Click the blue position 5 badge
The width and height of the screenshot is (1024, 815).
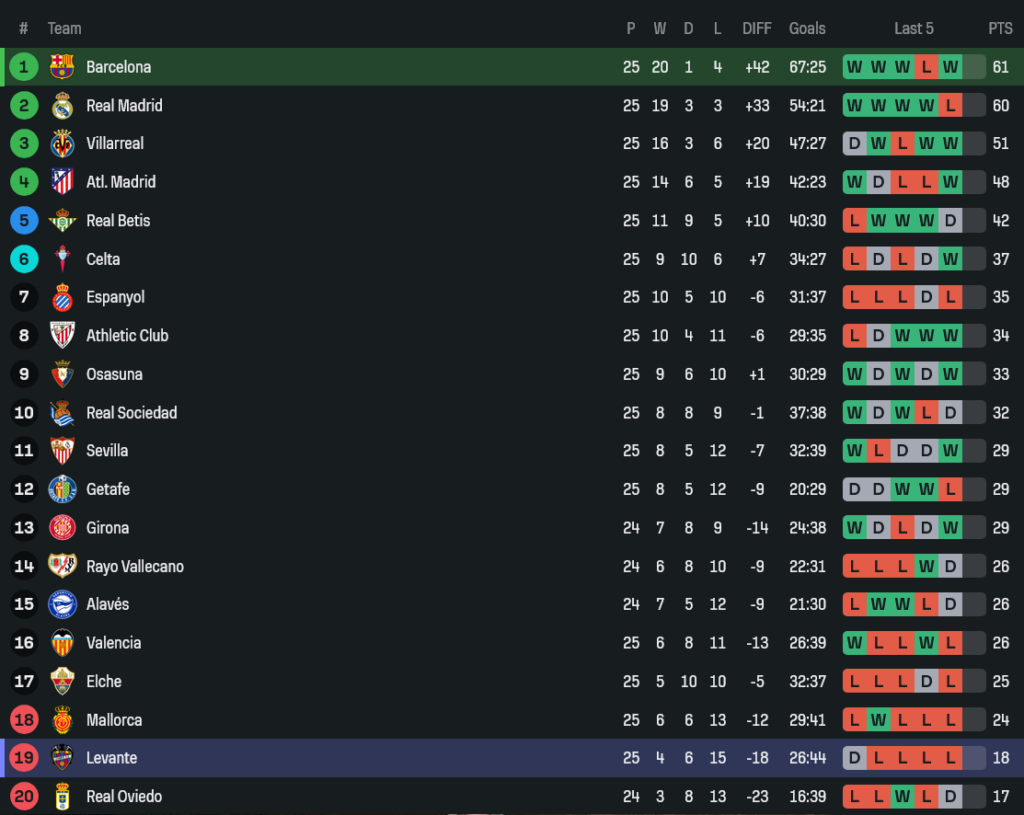[x=24, y=220]
